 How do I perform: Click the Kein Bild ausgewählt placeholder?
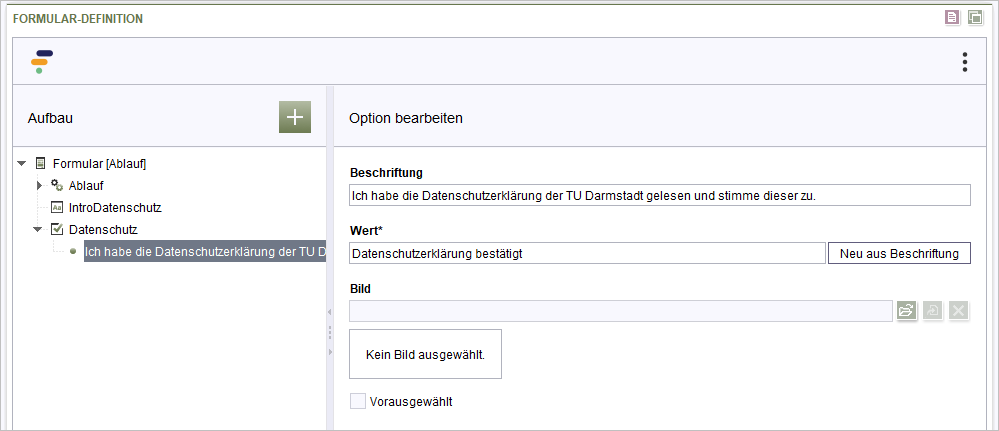[x=426, y=354]
